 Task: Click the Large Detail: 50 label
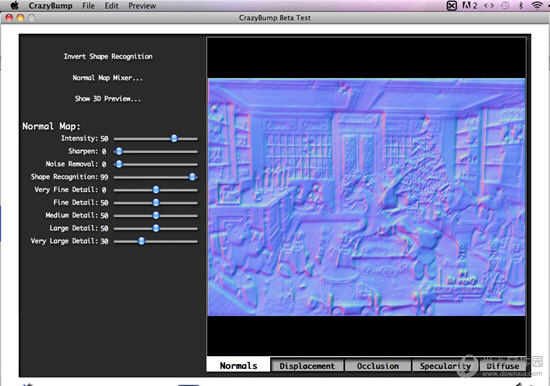click(x=79, y=228)
